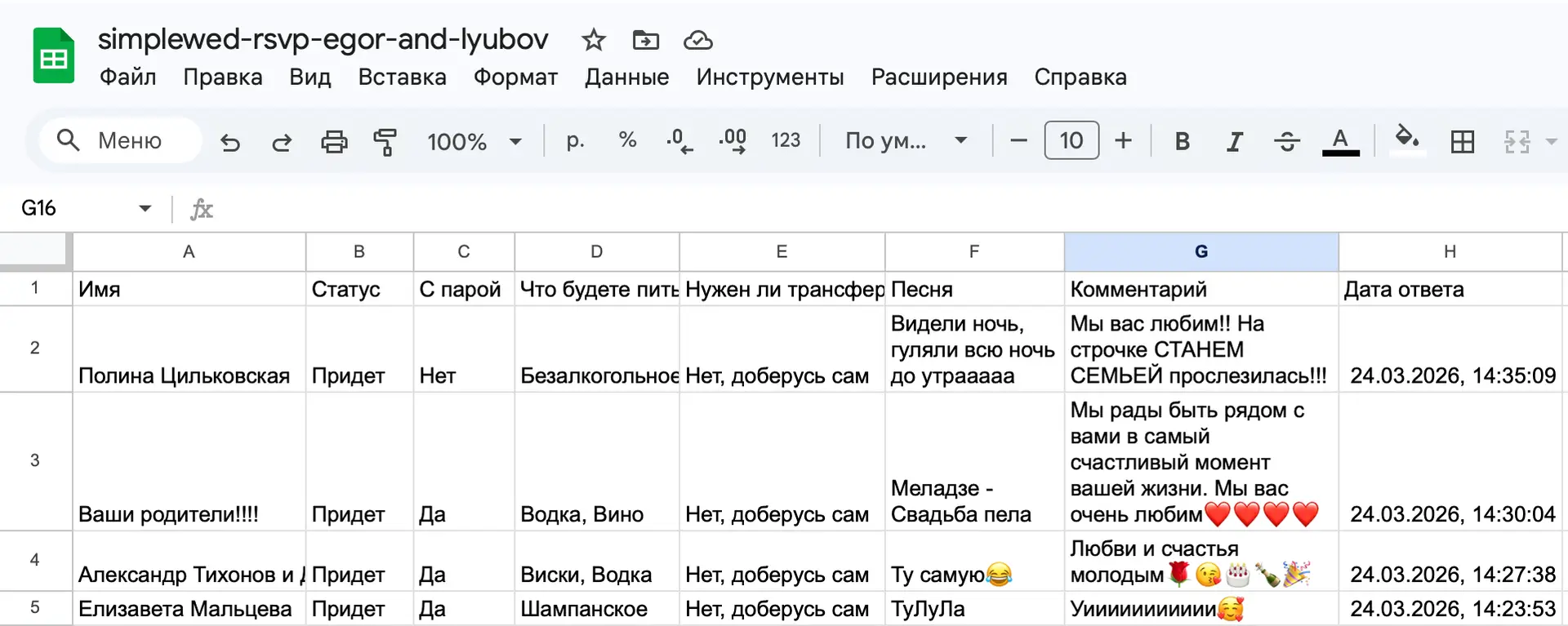This screenshot has height=626, width=1568.
Task: Click the undo arrow
Action: point(230,142)
